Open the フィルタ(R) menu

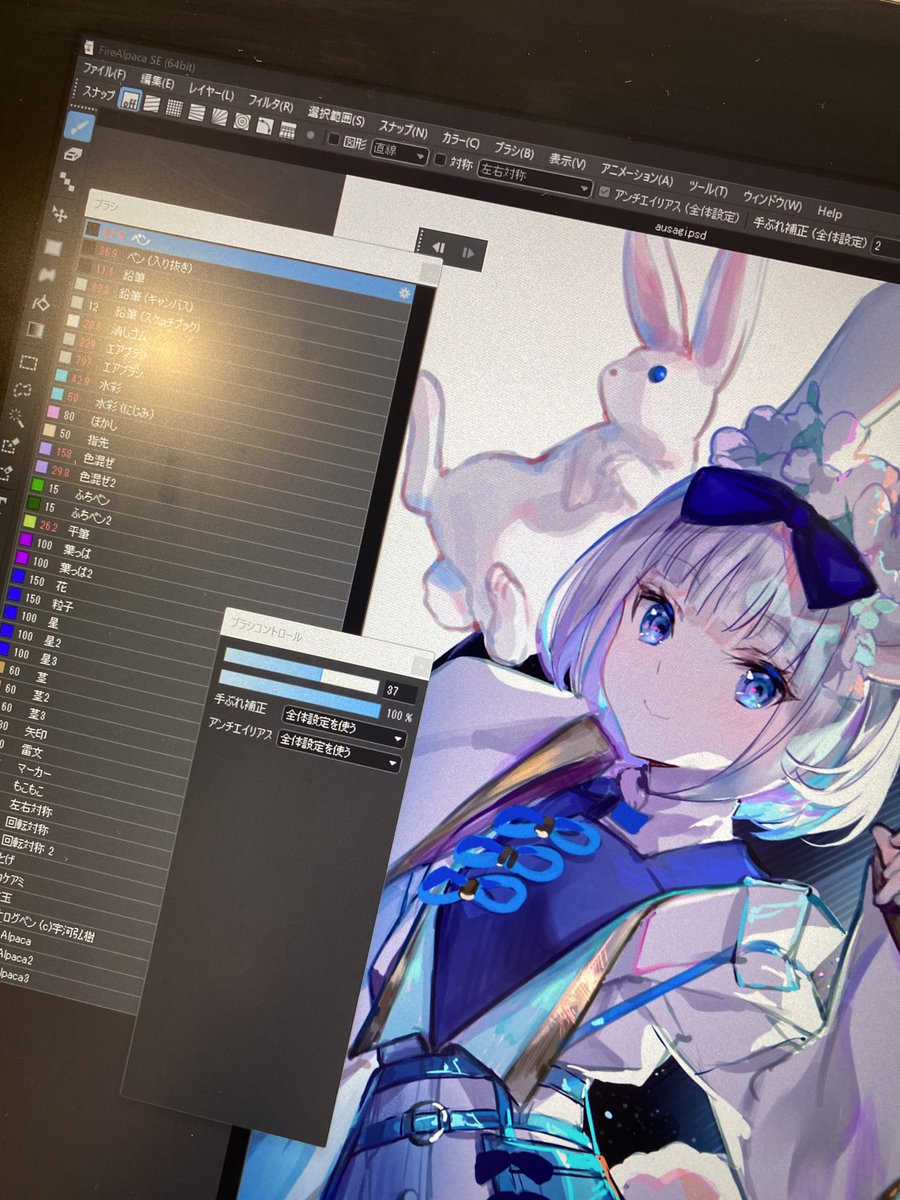(270, 106)
